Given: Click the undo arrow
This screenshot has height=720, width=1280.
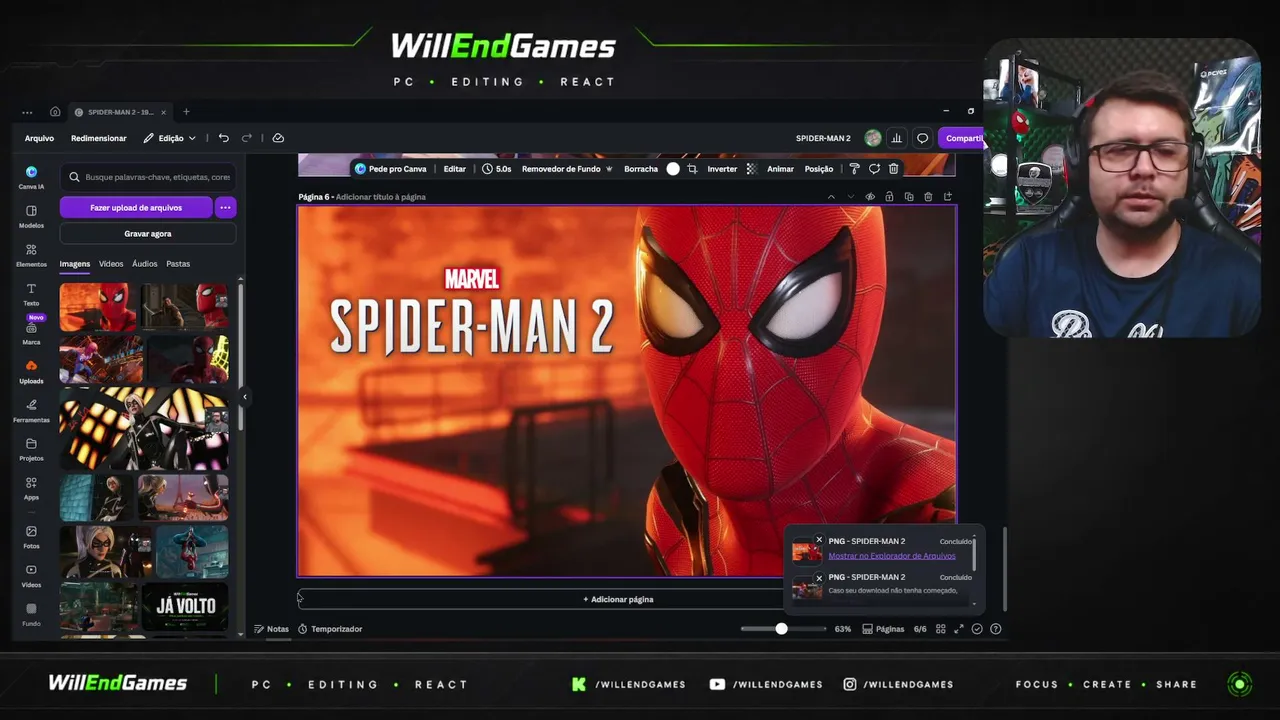Looking at the screenshot, I should tap(224, 138).
